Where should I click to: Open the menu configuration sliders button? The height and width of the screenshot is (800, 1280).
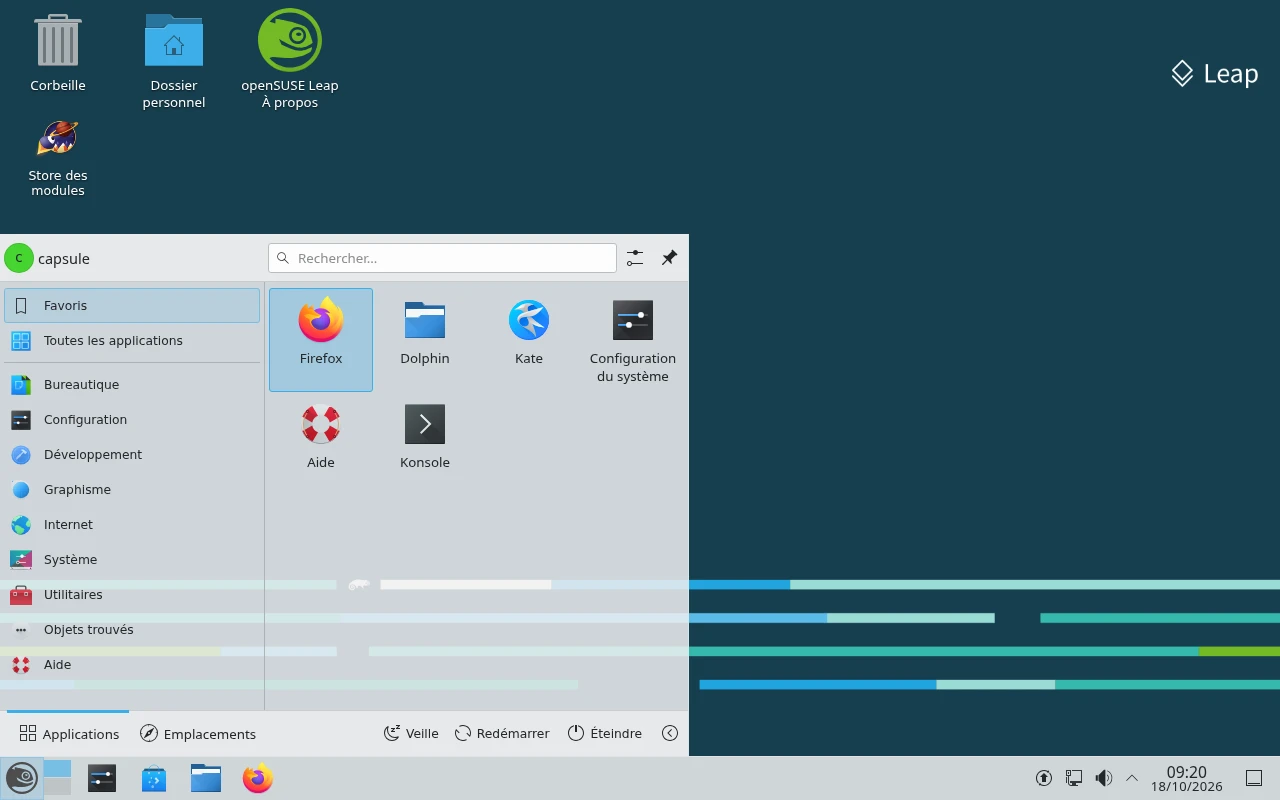635,258
